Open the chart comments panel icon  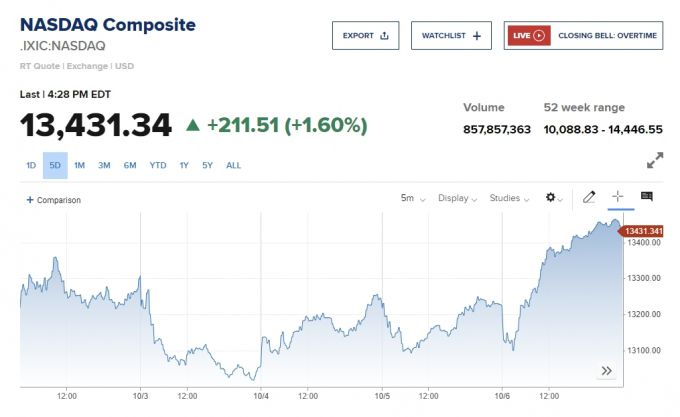[647, 197]
